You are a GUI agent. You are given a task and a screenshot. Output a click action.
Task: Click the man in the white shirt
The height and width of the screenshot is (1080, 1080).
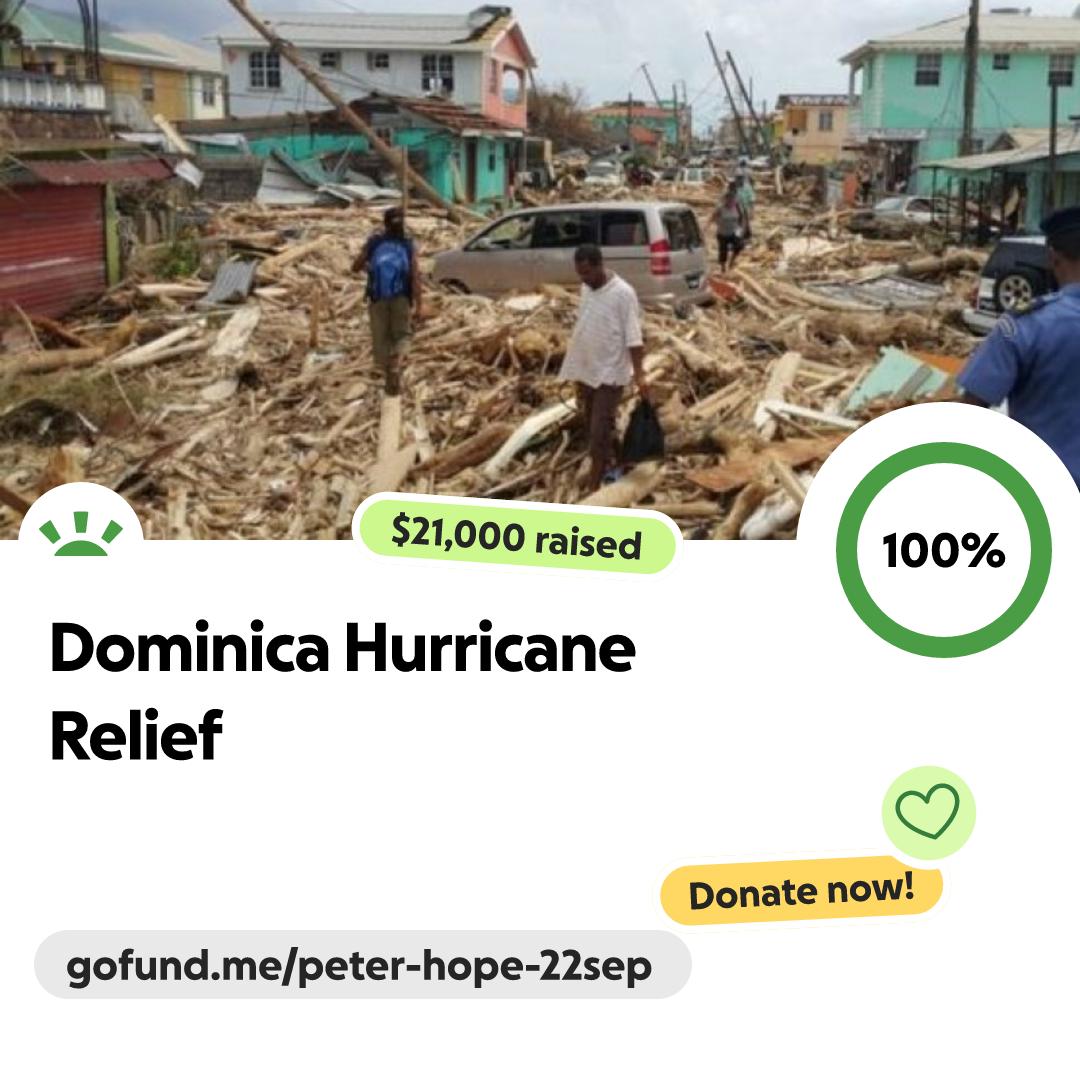point(604,365)
